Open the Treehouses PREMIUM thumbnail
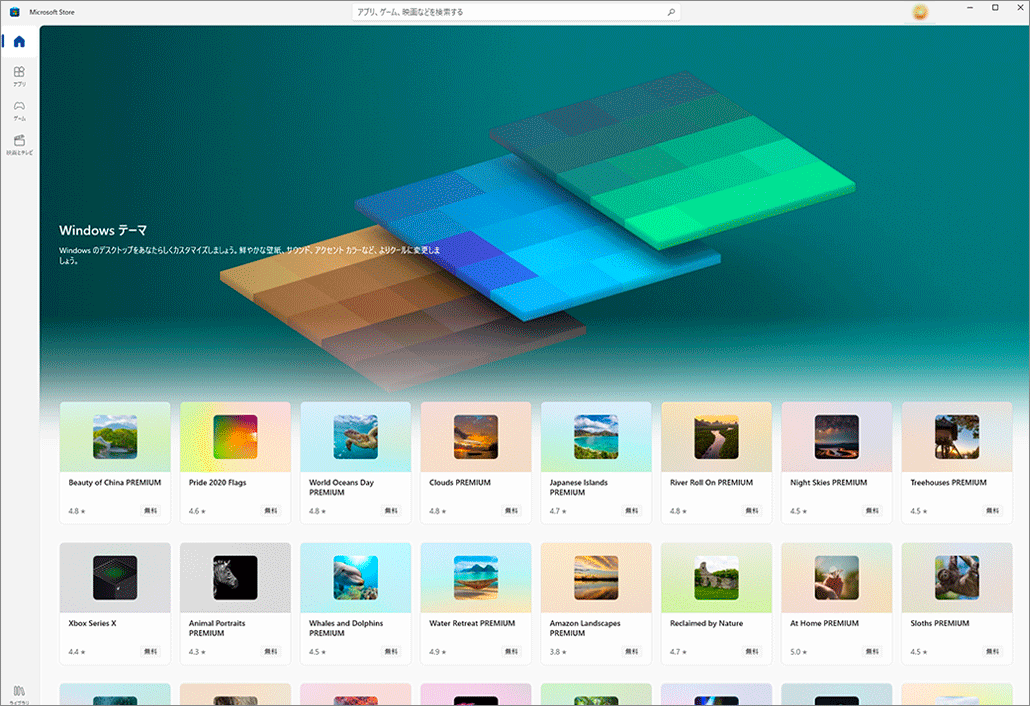The height and width of the screenshot is (706, 1030). click(956, 437)
